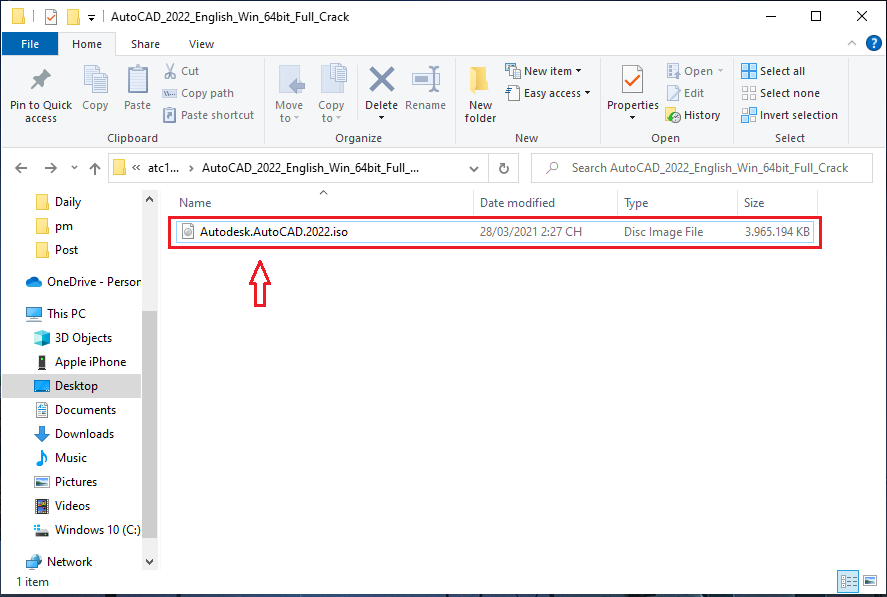The height and width of the screenshot is (597, 887).
Task: Go up one folder level
Action: 95,168
